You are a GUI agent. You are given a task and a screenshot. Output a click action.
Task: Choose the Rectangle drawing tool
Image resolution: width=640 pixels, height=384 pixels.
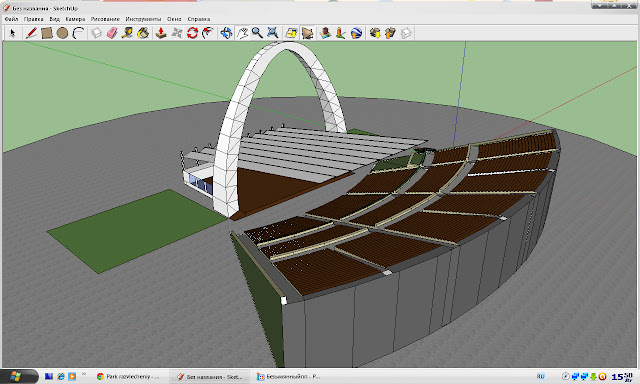pyautogui.click(x=47, y=33)
